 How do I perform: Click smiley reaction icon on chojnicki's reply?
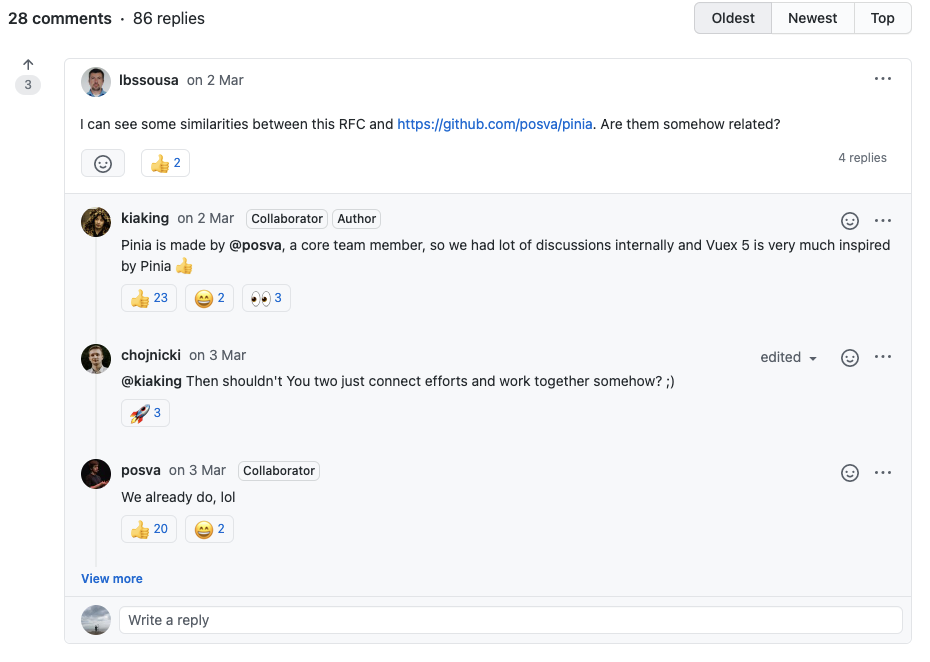tap(850, 357)
